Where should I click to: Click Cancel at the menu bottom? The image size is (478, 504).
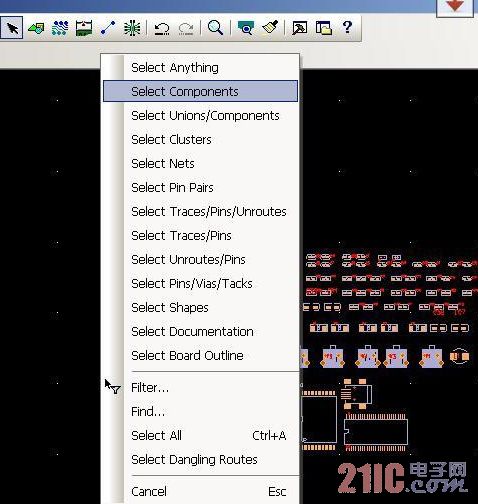coord(200,492)
